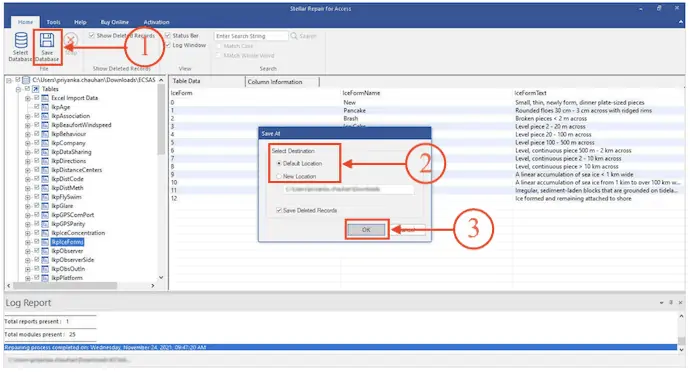Open the Tools ribbon tab
Viewport: 690px width, 372px height.
coord(53,22)
